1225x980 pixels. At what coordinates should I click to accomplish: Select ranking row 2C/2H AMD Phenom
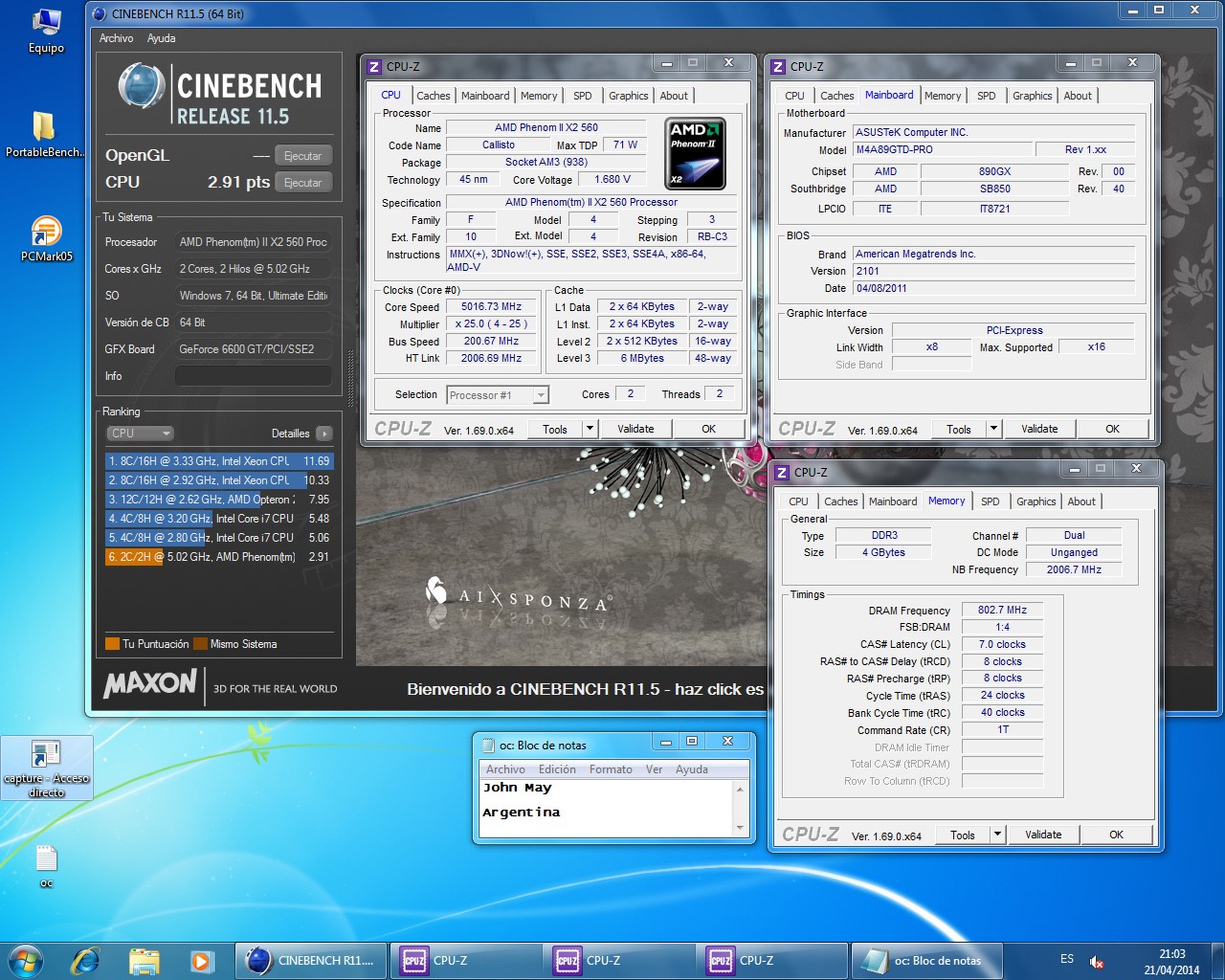[218, 557]
